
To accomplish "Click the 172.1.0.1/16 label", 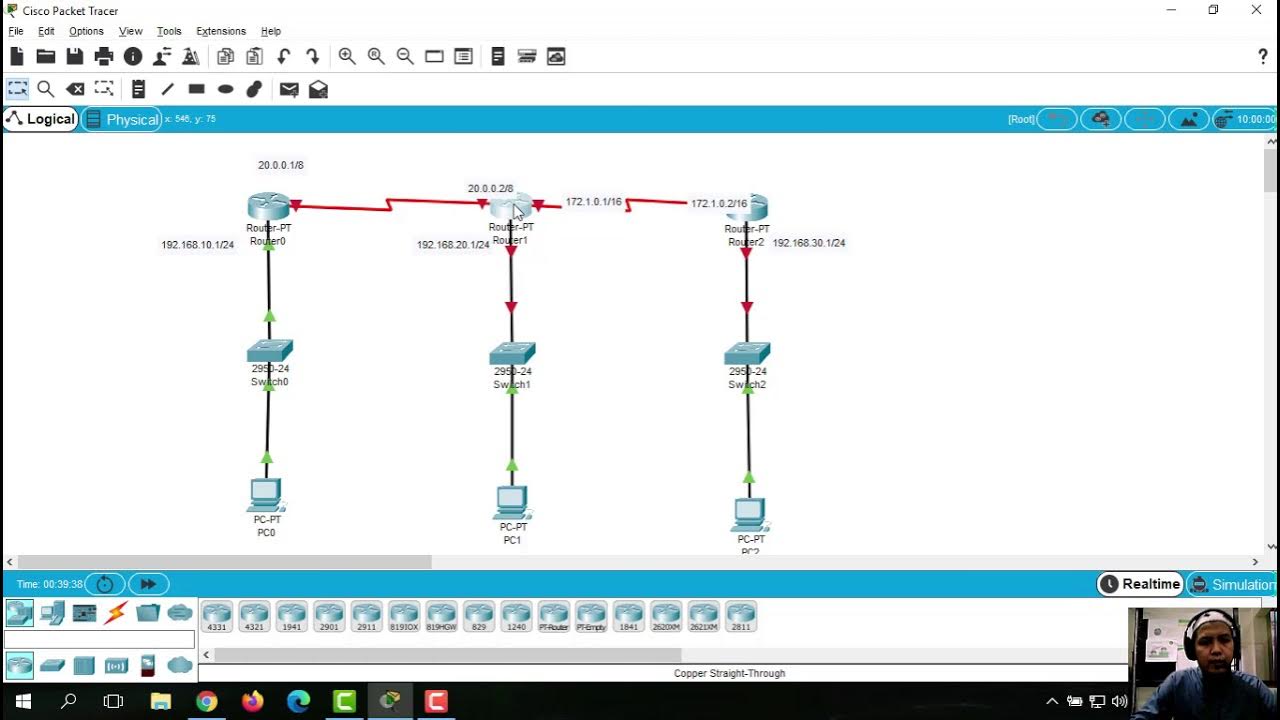I will (x=594, y=202).
